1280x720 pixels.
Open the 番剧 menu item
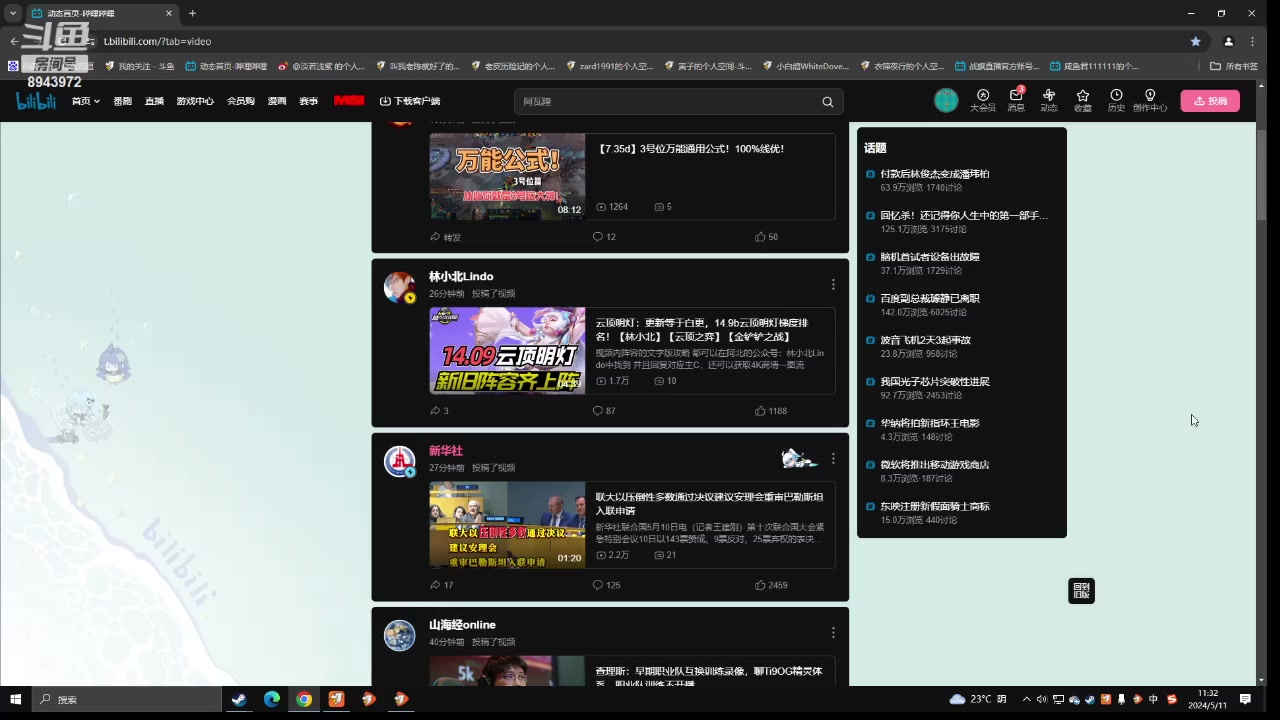[122, 101]
